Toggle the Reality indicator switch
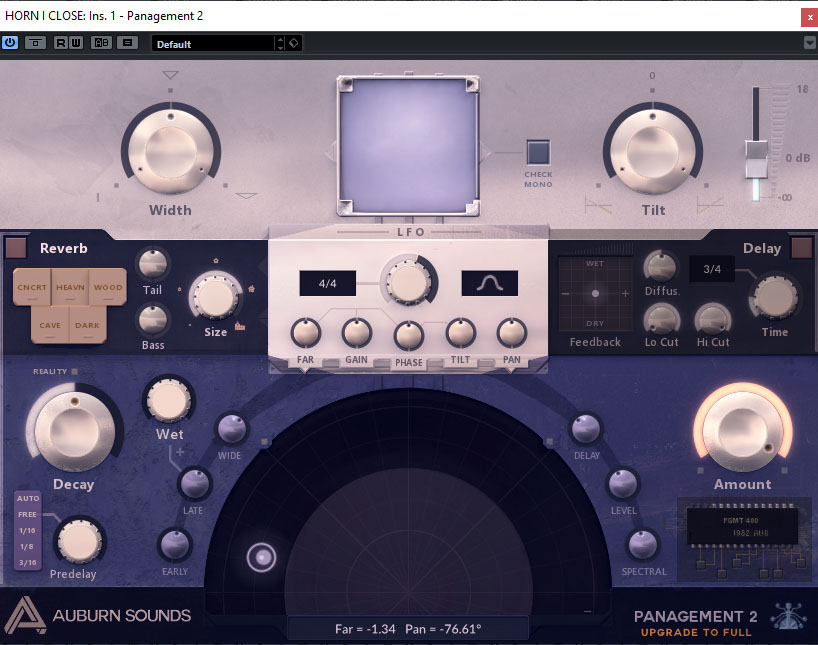818x645 pixels. [75, 372]
